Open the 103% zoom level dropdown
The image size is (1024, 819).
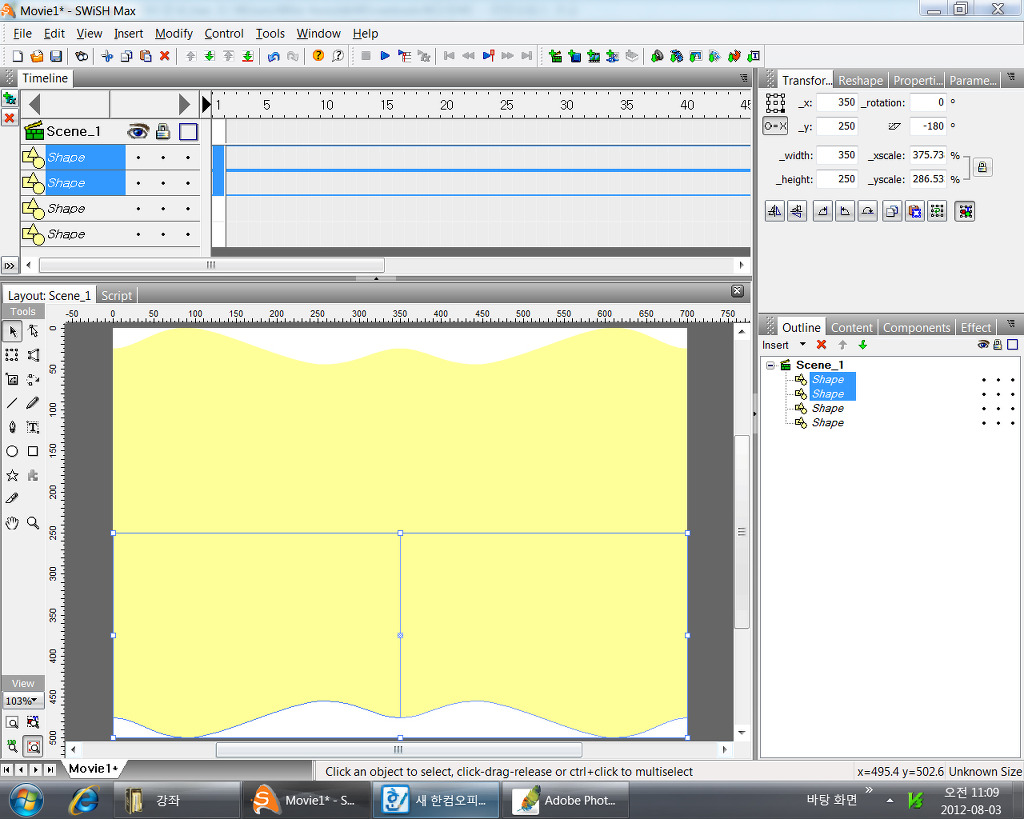point(22,701)
